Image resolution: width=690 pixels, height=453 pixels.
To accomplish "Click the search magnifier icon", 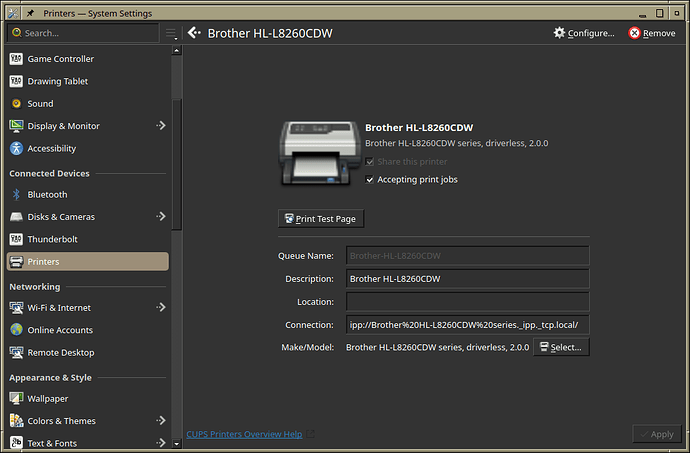I will [x=17, y=33].
